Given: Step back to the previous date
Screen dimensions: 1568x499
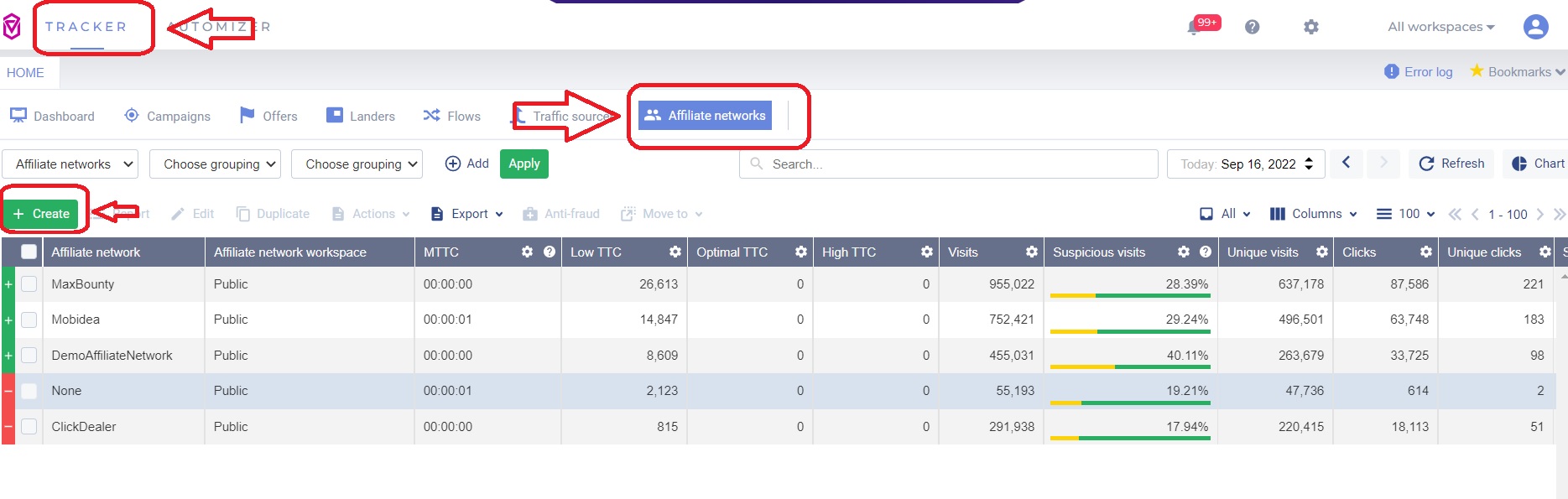Looking at the screenshot, I should [x=1346, y=163].
